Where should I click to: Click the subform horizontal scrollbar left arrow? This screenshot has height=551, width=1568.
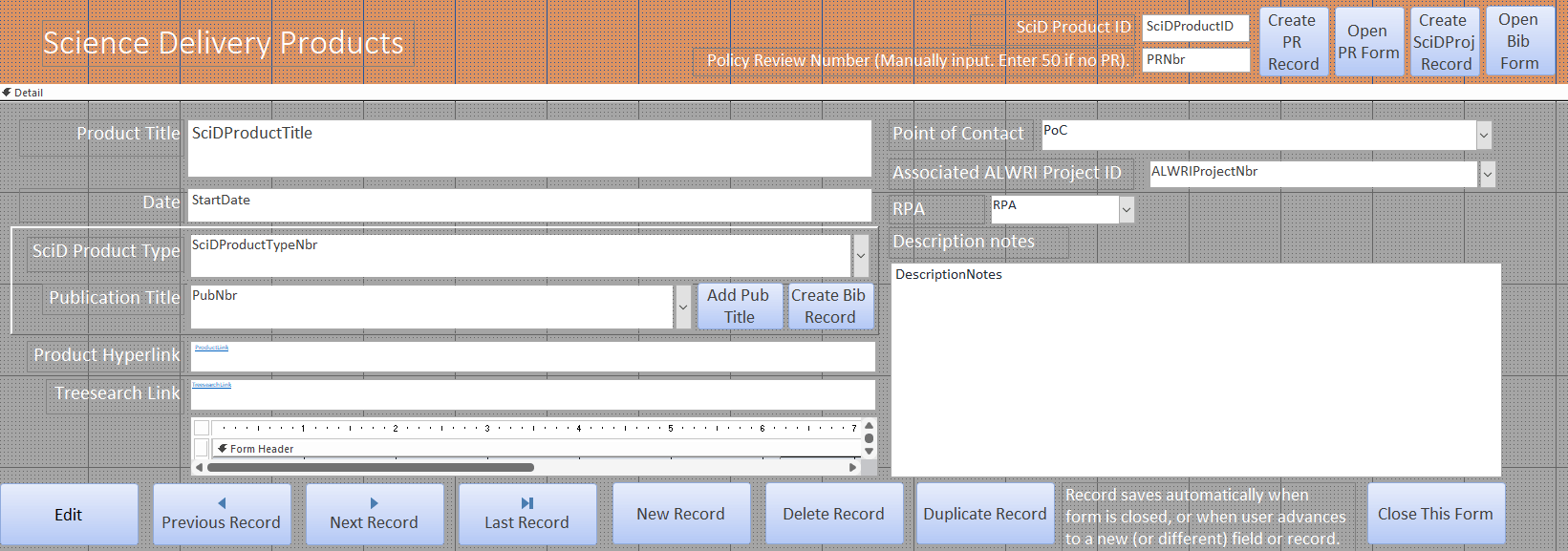click(199, 467)
